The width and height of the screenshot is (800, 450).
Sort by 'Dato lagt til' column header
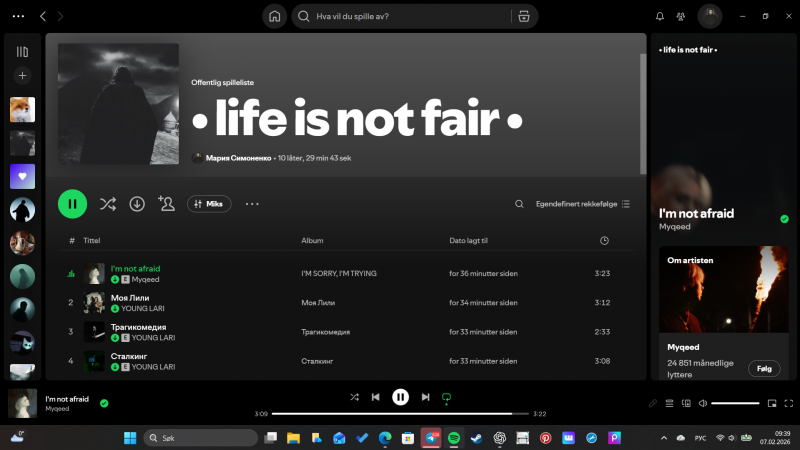pos(468,240)
